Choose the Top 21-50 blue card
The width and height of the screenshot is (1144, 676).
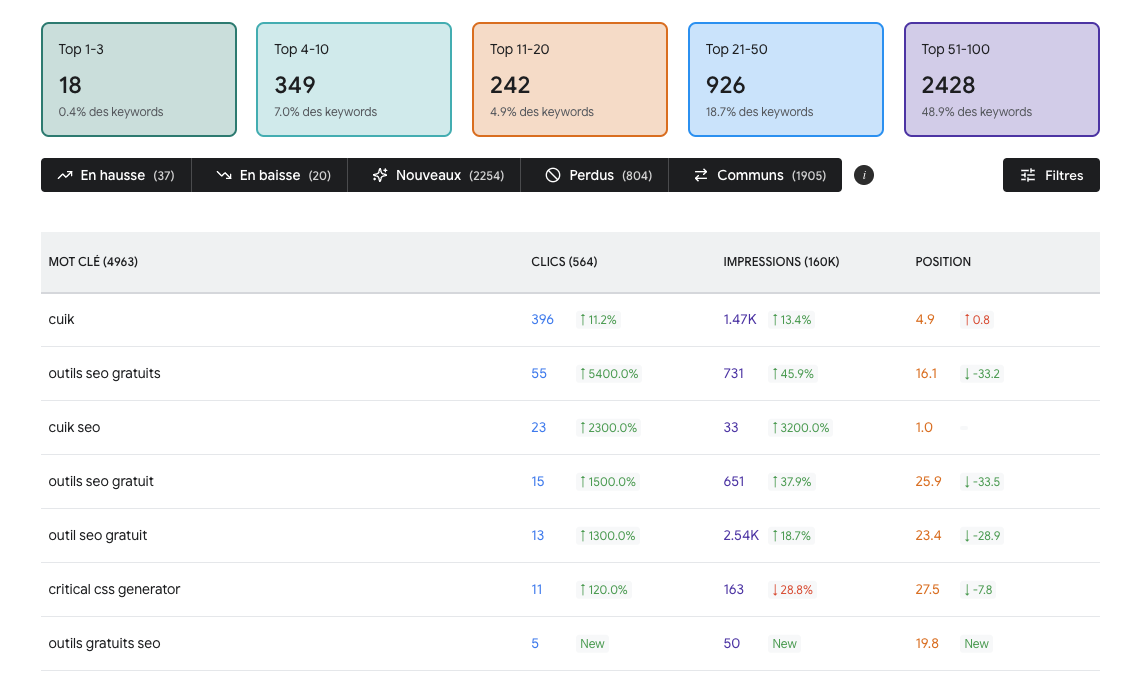tap(786, 79)
